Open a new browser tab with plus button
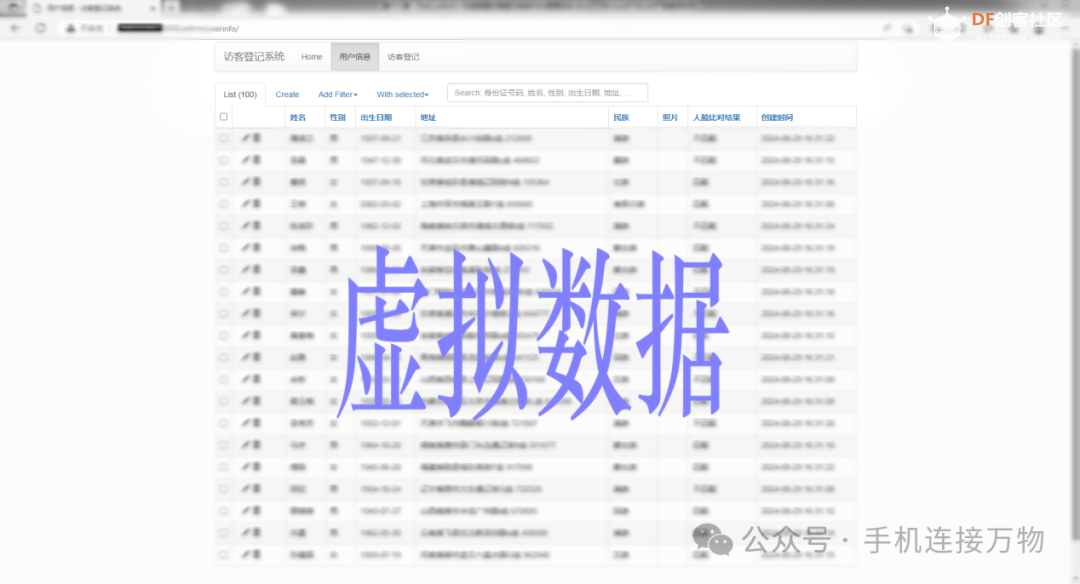Image resolution: width=1080 pixels, height=584 pixels. (171, 8)
